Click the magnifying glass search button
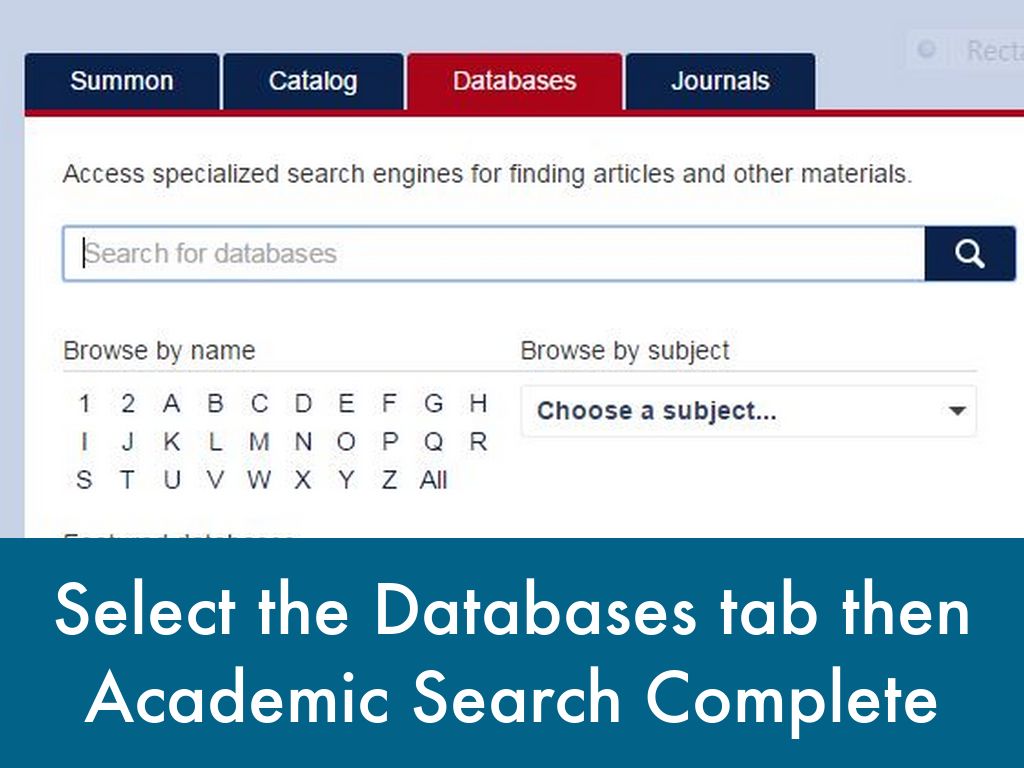1024x768 pixels. click(x=969, y=254)
